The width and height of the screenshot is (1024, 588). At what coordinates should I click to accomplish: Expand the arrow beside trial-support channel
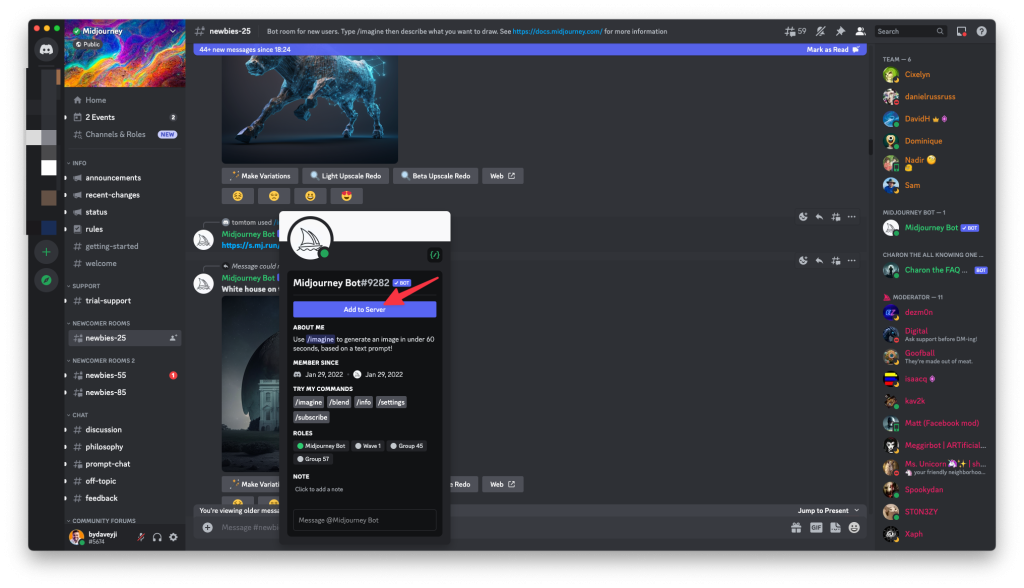[65, 301]
